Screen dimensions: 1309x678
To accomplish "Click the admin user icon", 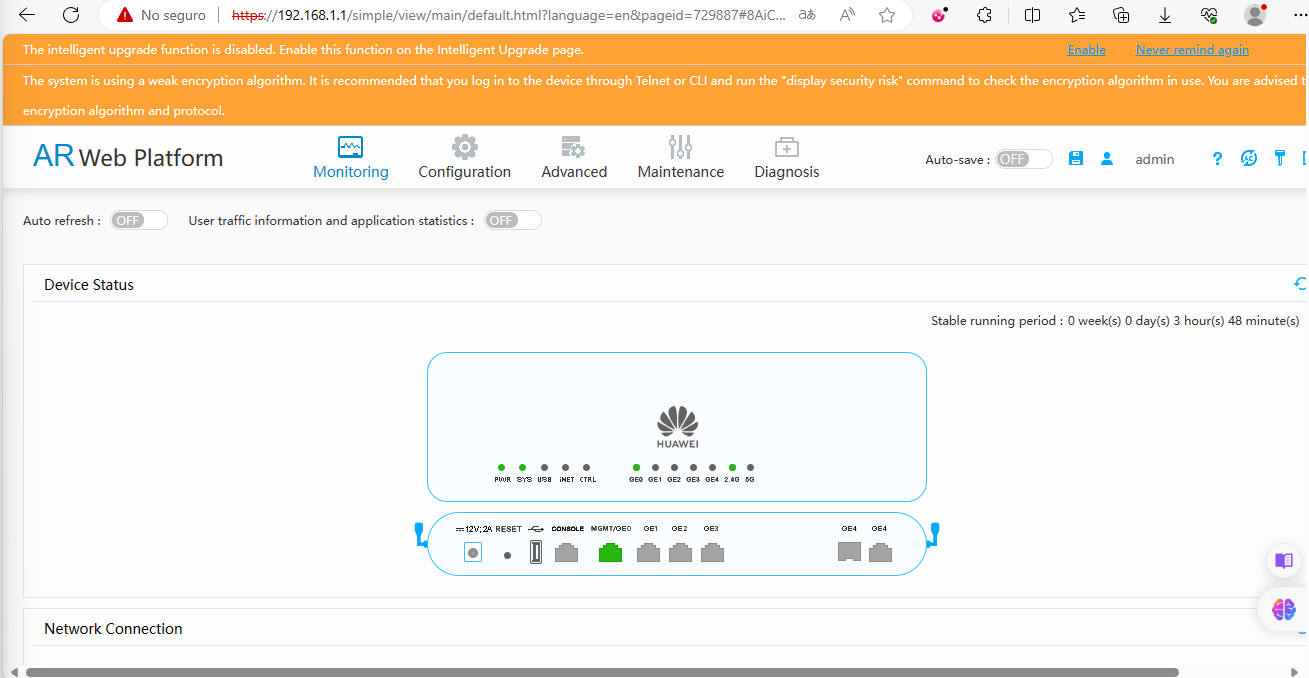I will [1107, 159].
